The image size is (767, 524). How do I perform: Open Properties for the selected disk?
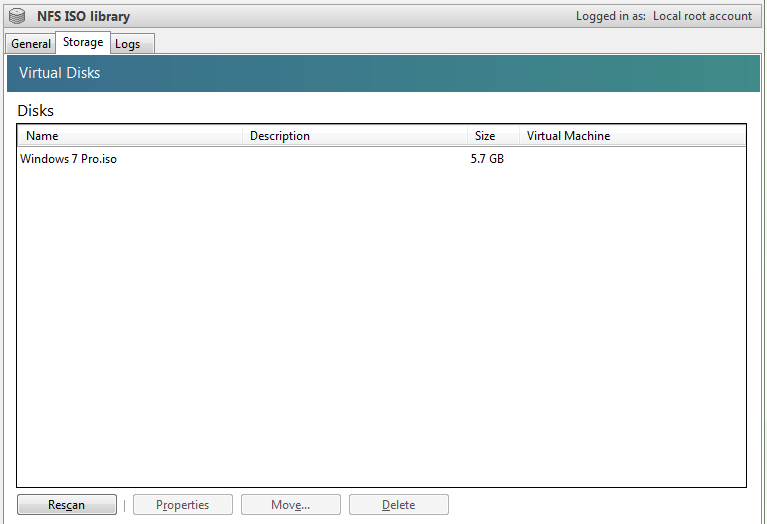[183, 505]
